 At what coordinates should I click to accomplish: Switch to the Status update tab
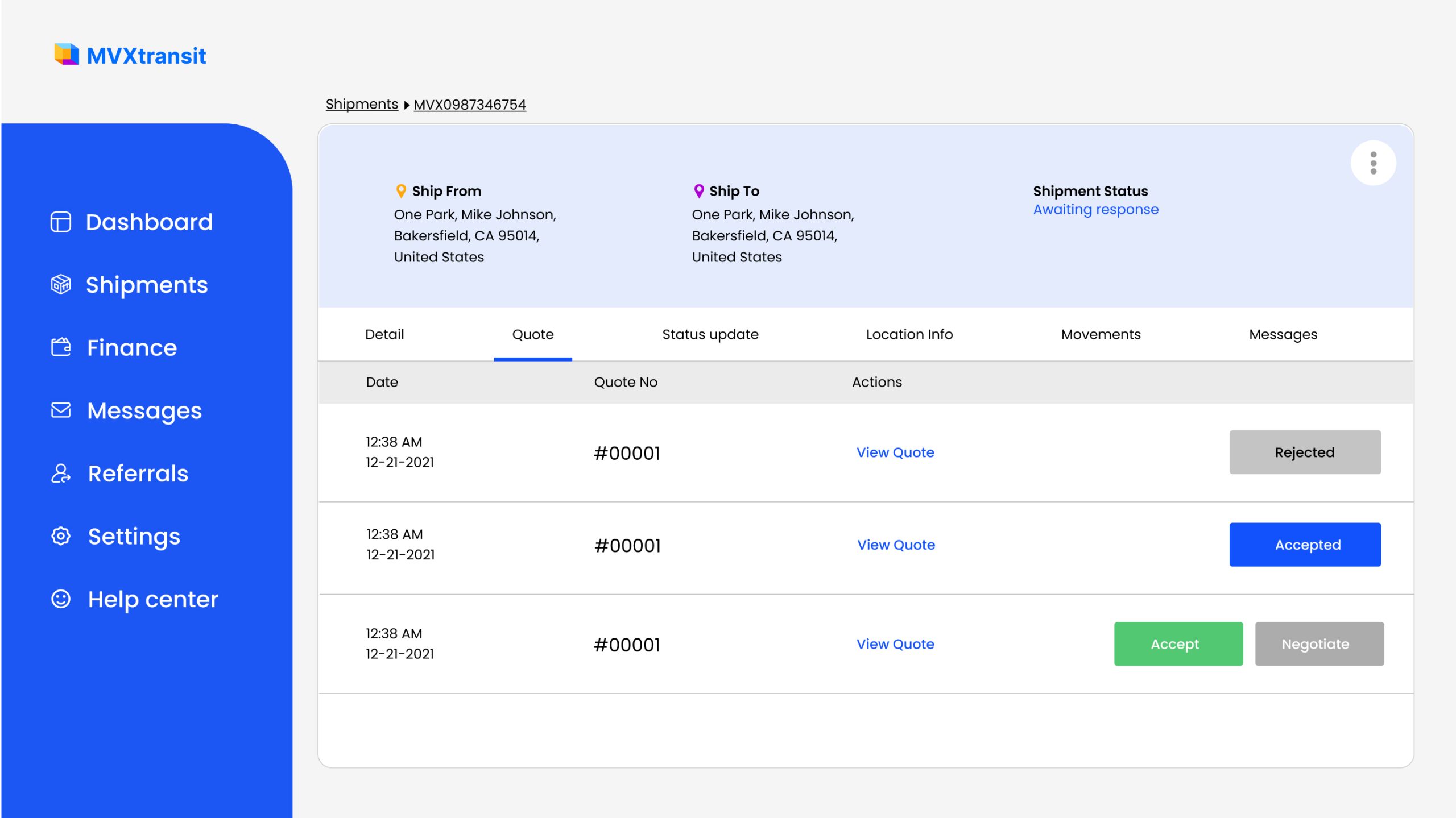click(x=710, y=334)
